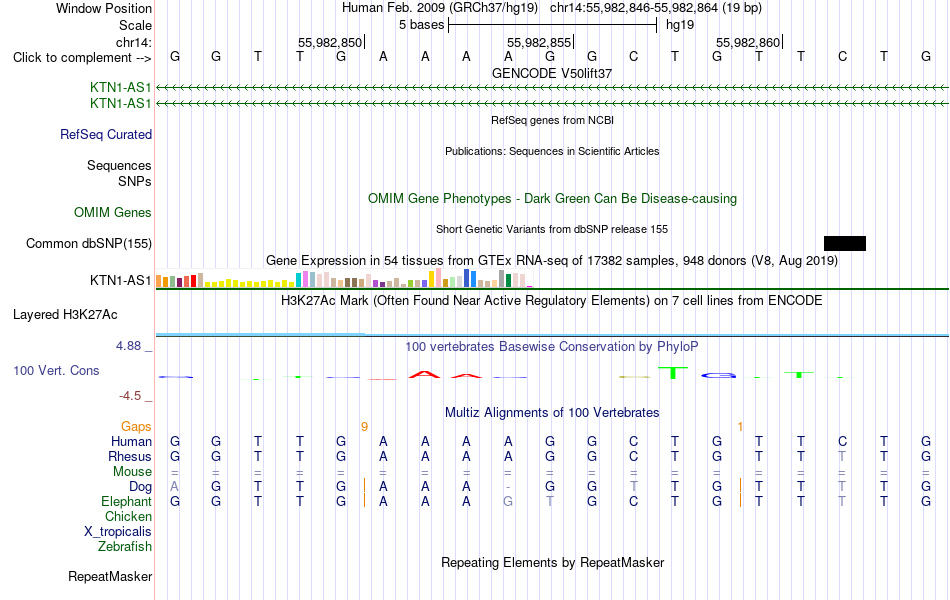Click the RepeatMasker track label
The height and width of the screenshot is (600, 950).
coord(110,576)
